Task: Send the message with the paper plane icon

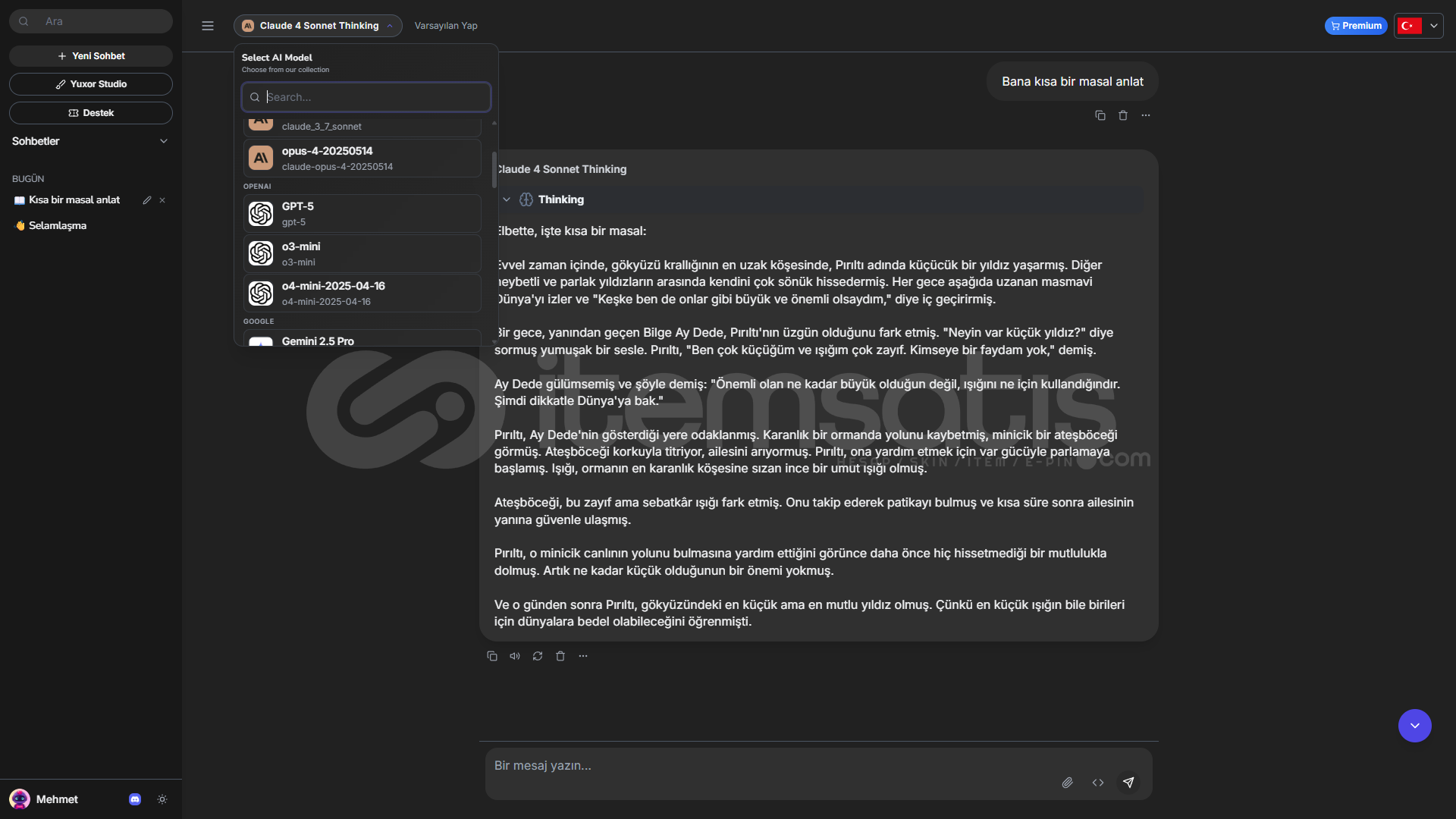Action: [x=1128, y=783]
